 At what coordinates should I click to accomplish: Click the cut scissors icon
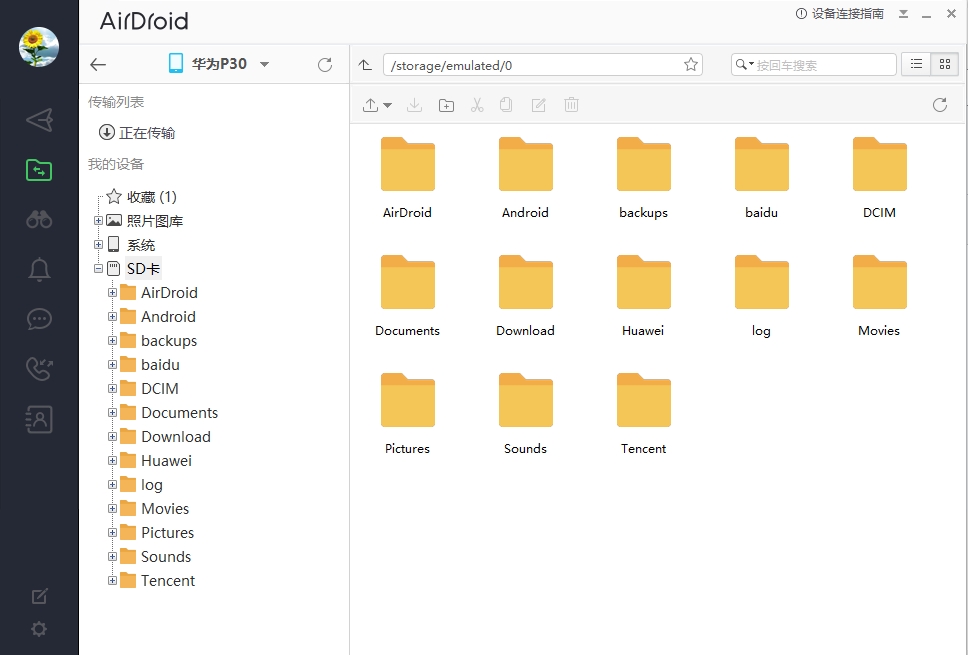(477, 105)
